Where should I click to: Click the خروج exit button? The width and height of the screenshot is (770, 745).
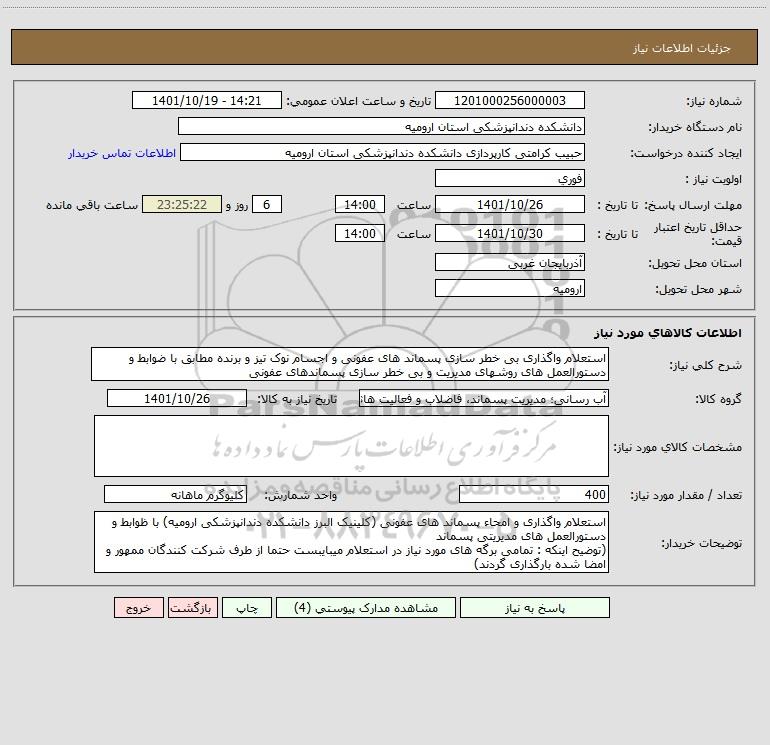pyautogui.click(x=138, y=608)
